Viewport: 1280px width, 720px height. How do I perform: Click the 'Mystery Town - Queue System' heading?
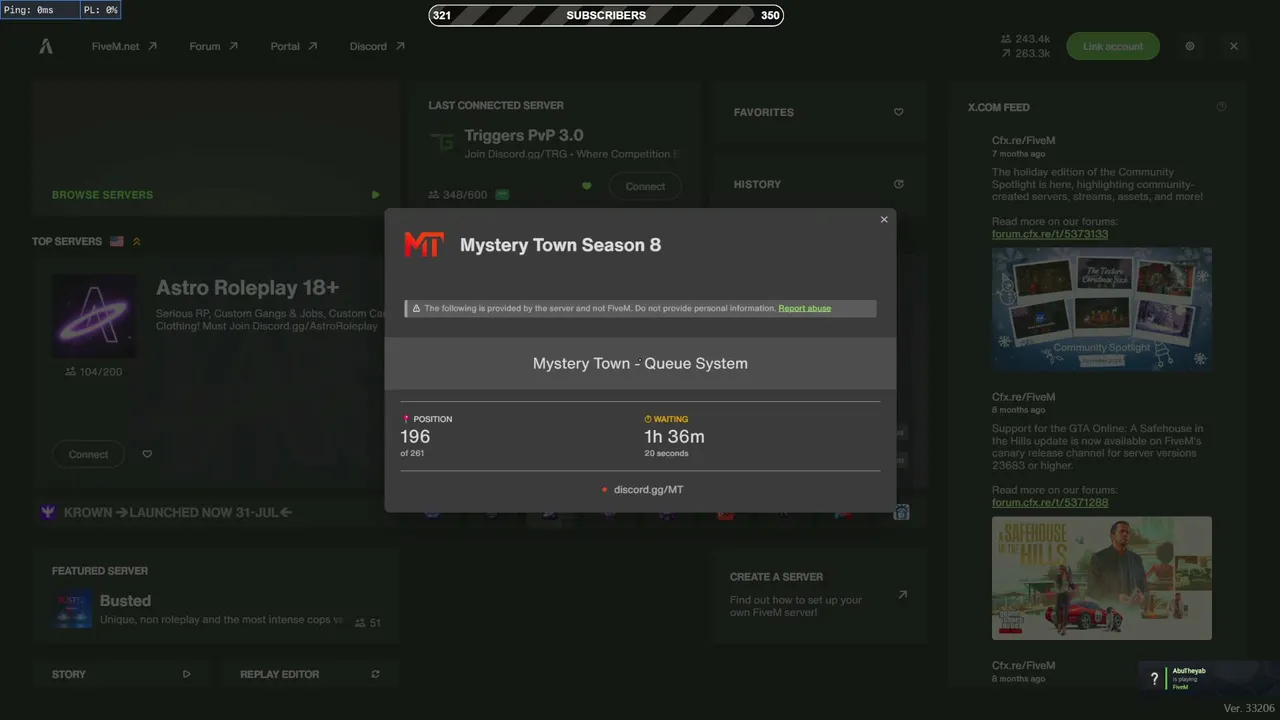pos(640,363)
